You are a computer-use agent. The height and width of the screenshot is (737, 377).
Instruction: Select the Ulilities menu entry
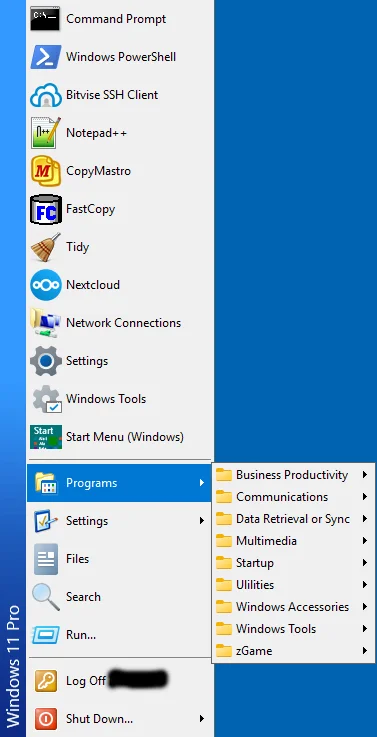(293, 585)
